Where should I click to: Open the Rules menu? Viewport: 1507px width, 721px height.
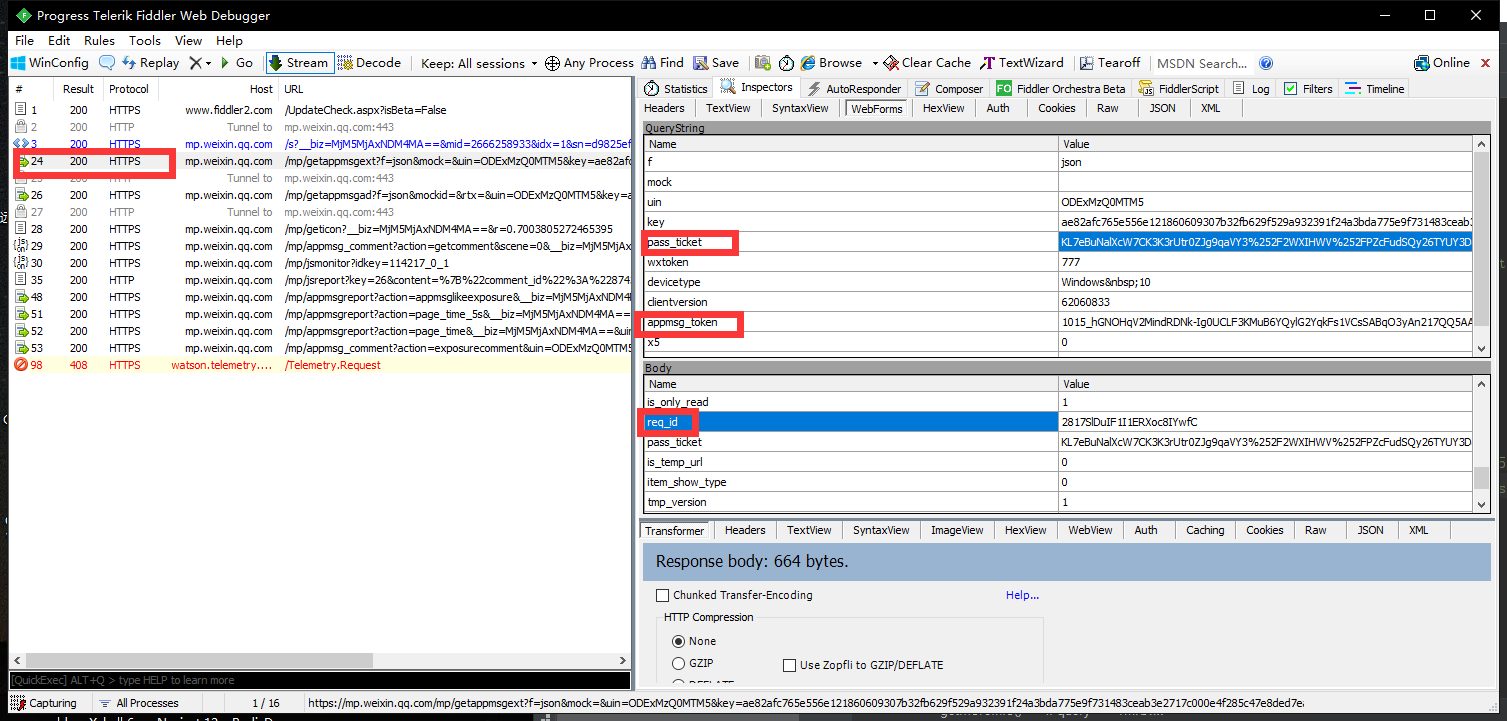point(99,41)
